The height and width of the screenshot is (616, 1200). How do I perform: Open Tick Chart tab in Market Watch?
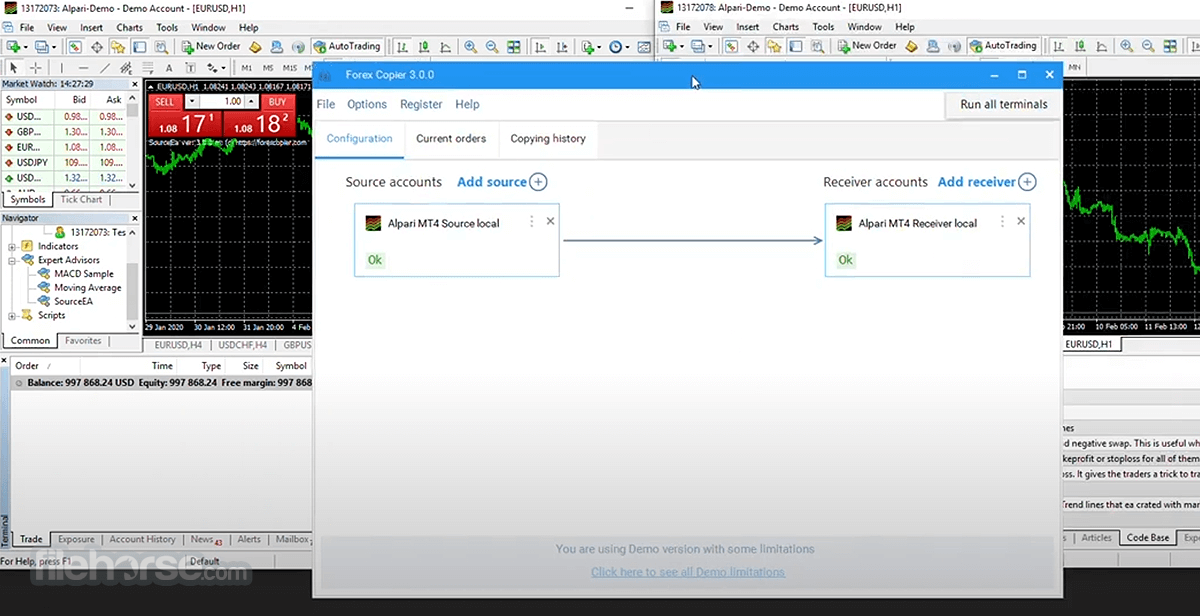81,200
